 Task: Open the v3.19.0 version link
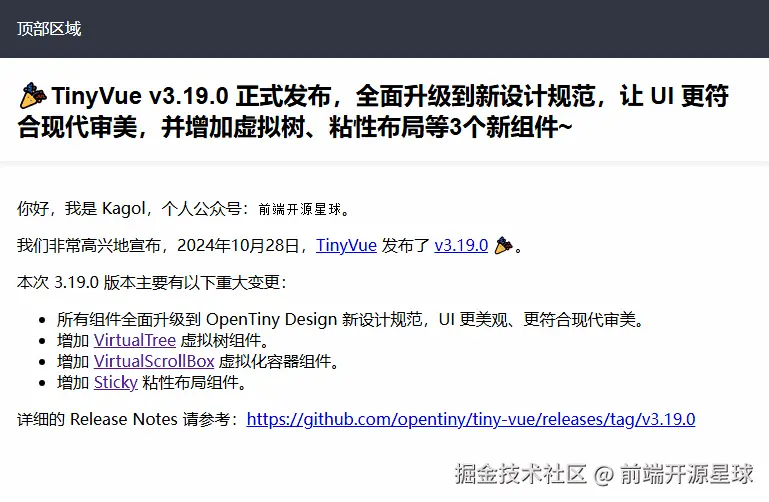[x=461, y=245]
